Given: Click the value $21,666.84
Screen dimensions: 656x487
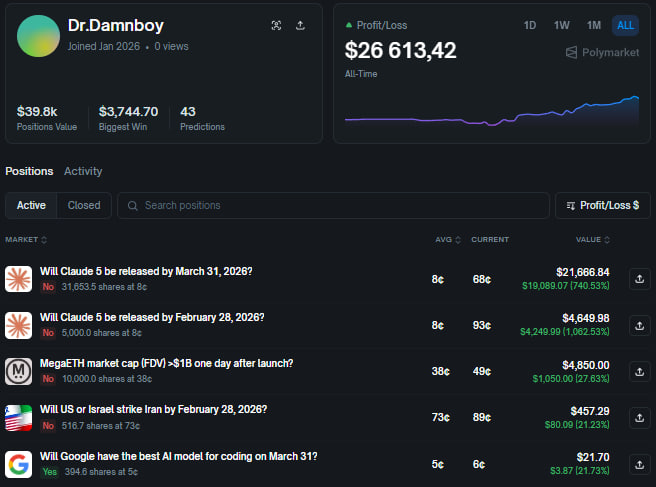Looking at the screenshot, I should pyautogui.click(x=582, y=272).
